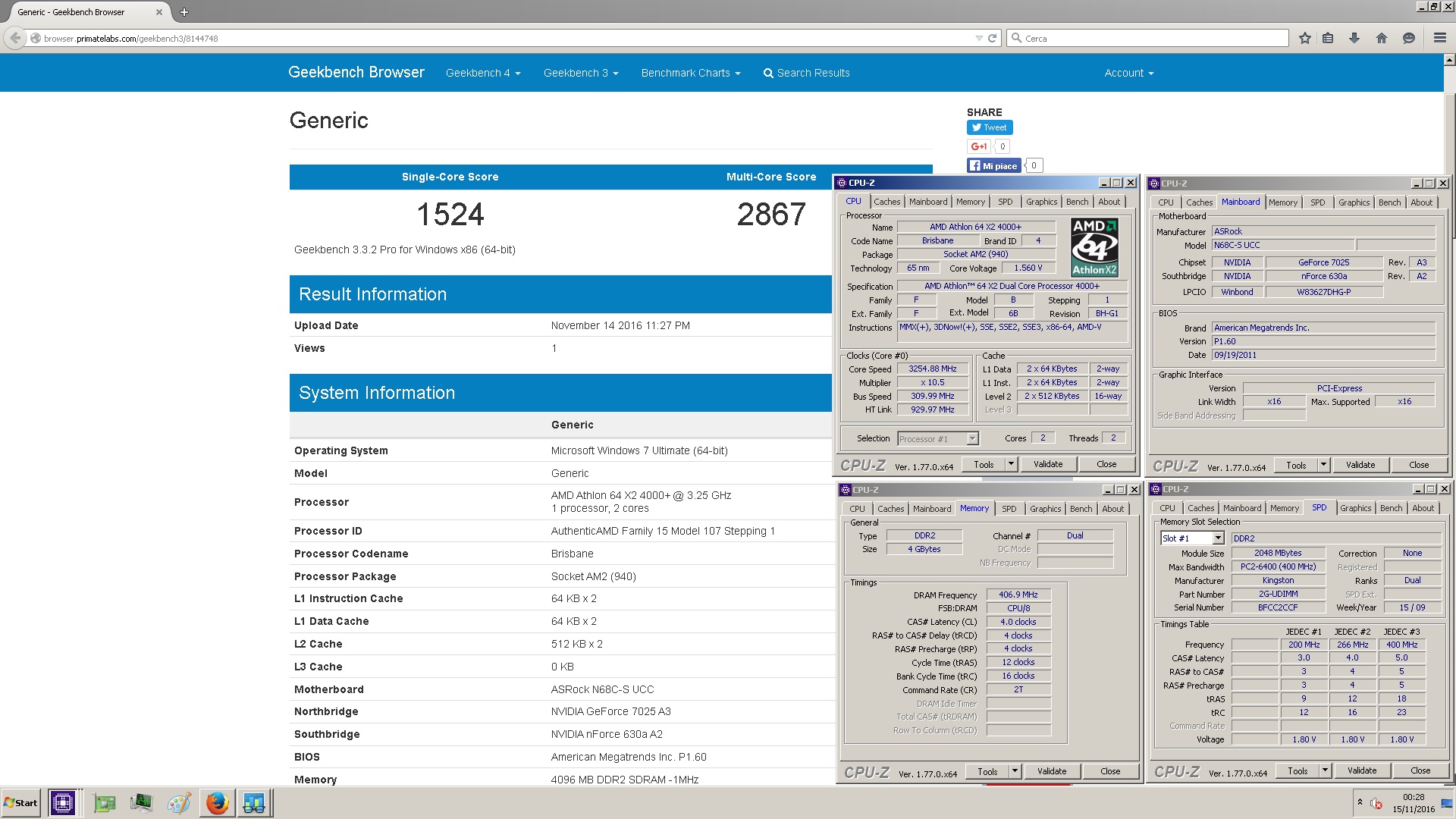
Task: Open the bookmarks list icon in Firefox toolbar
Action: click(x=1328, y=38)
